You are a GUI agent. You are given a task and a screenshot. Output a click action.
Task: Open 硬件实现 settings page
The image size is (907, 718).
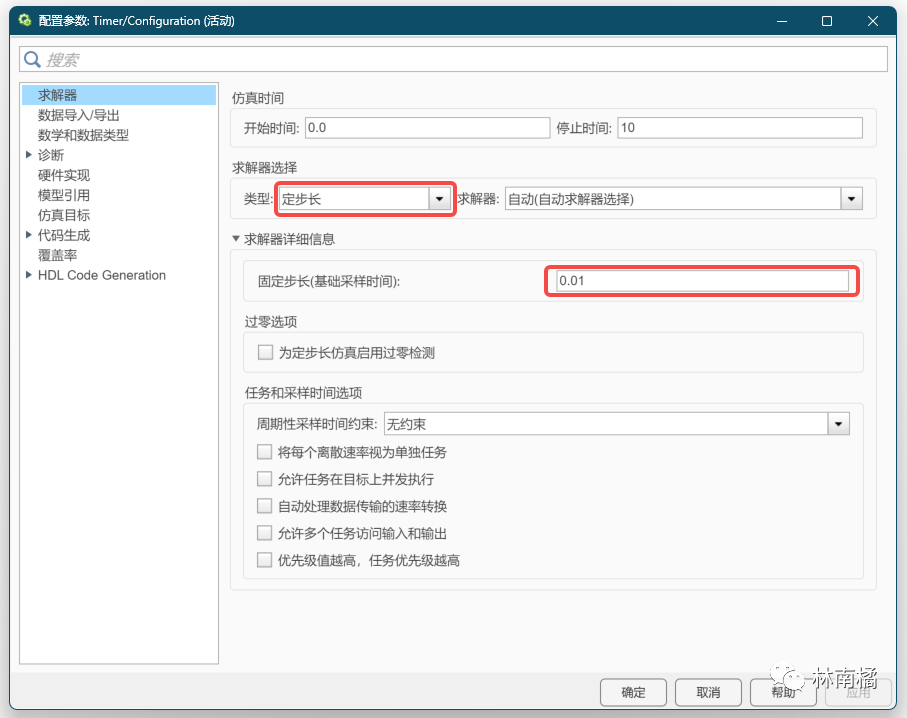[x=64, y=175]
